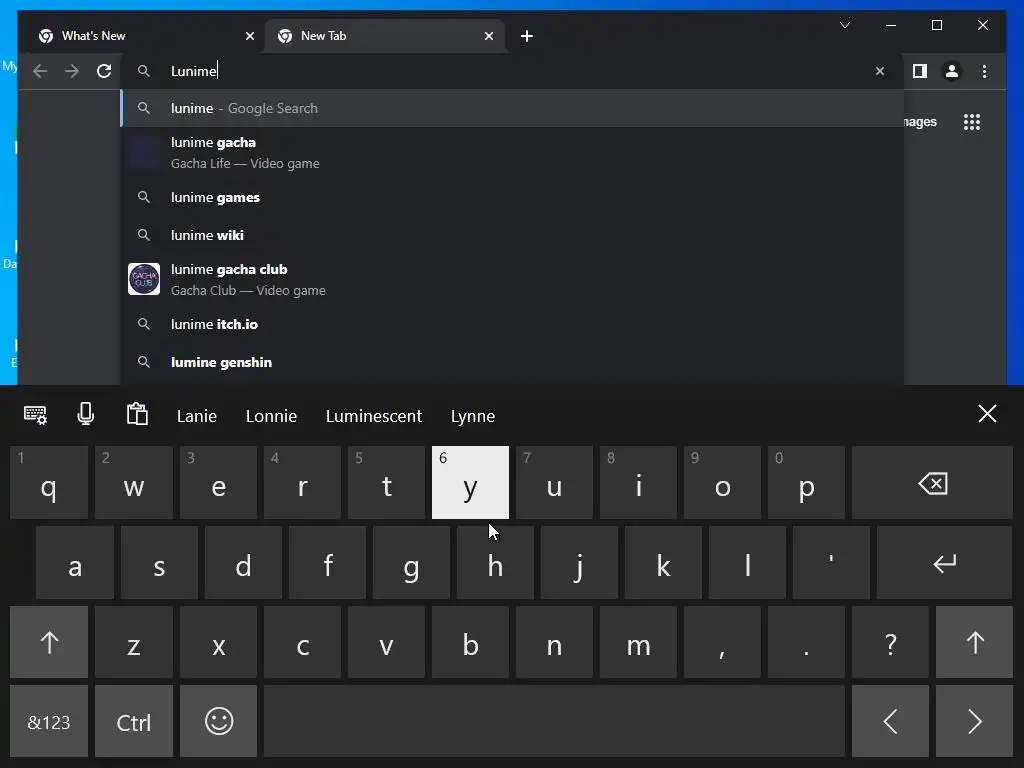
Task: Tap the e key
Action: [219, 483]
